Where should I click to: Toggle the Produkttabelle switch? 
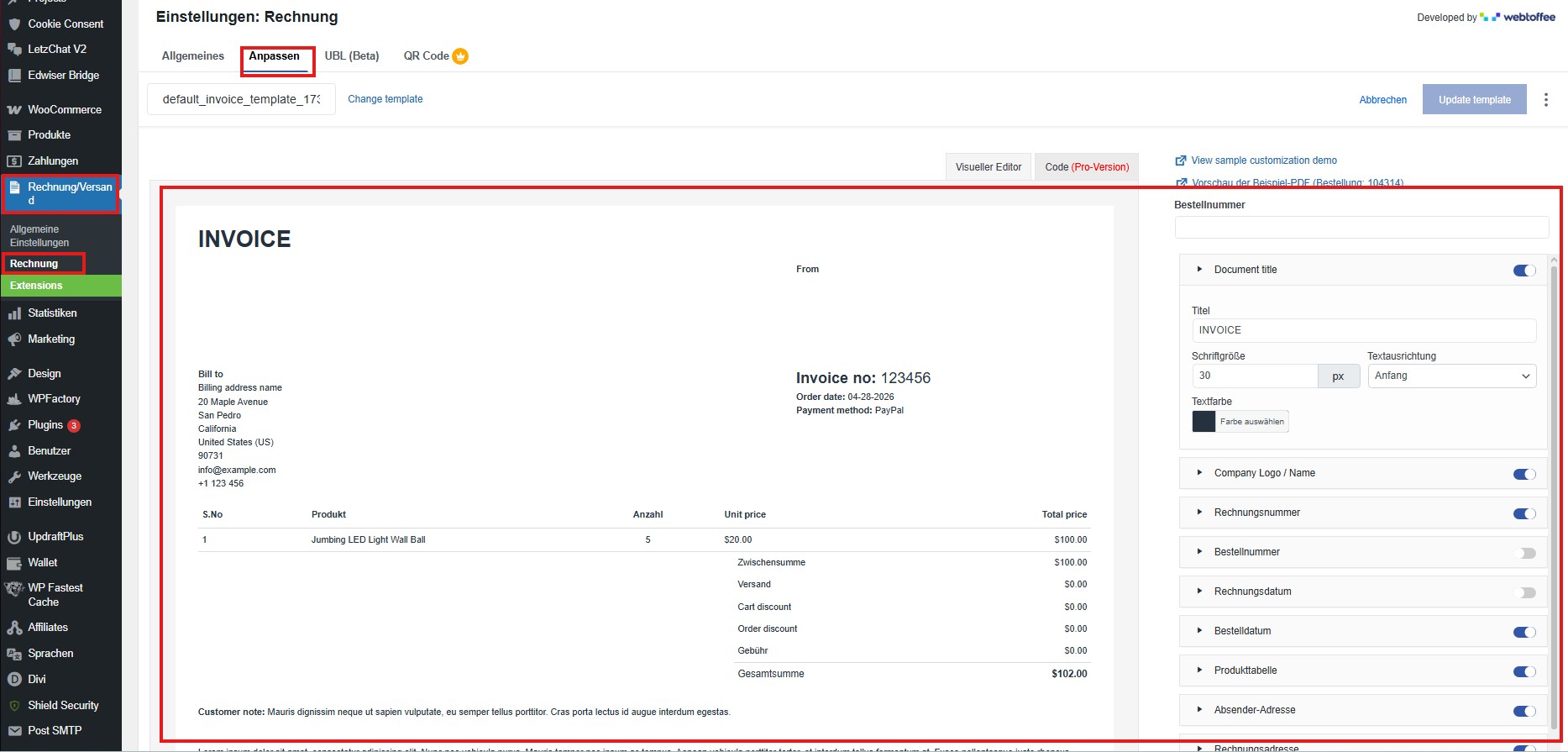(x=1524, y=670)
